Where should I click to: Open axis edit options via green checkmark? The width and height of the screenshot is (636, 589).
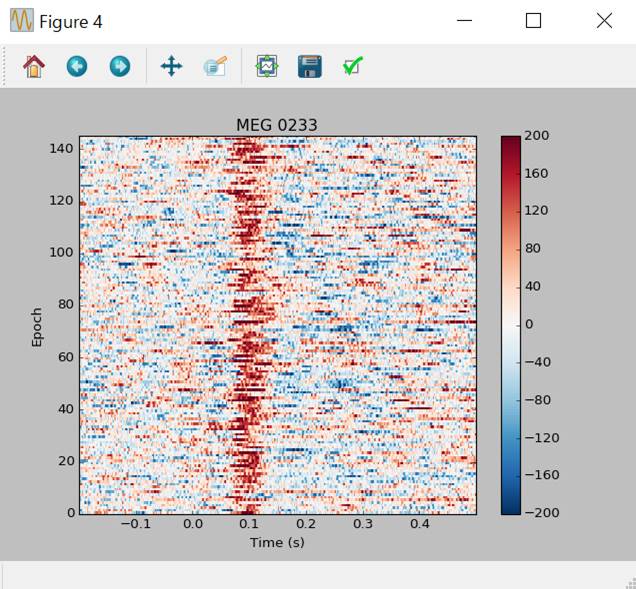(352, 67)
